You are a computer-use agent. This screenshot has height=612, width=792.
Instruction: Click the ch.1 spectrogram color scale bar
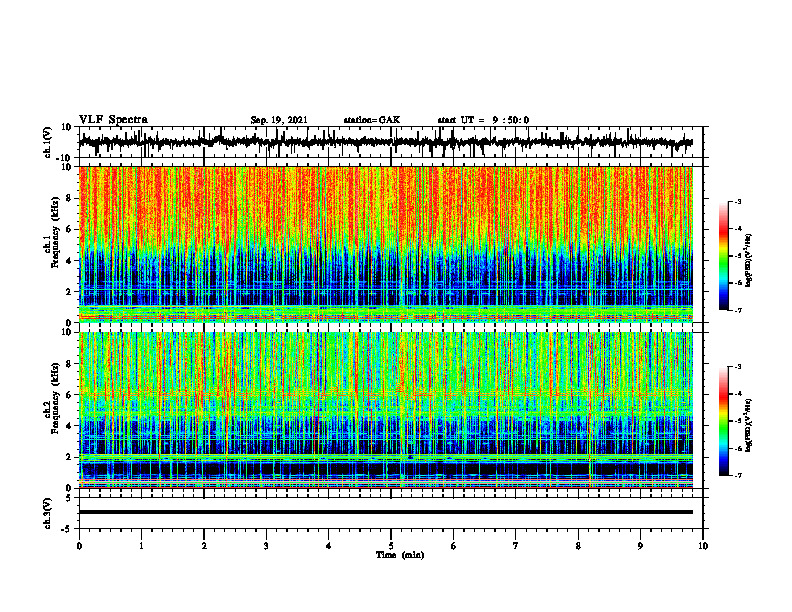point(723,256)
